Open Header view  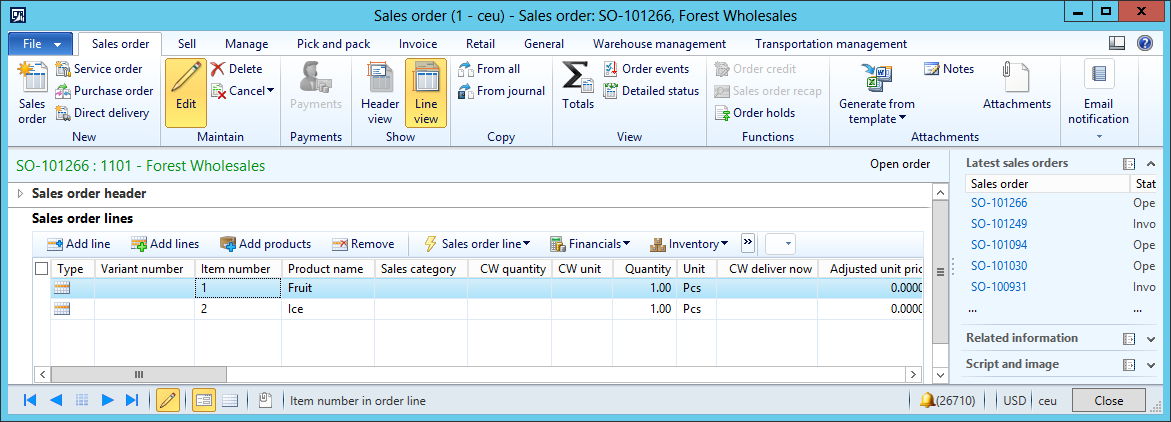click(x=380, y=92)
